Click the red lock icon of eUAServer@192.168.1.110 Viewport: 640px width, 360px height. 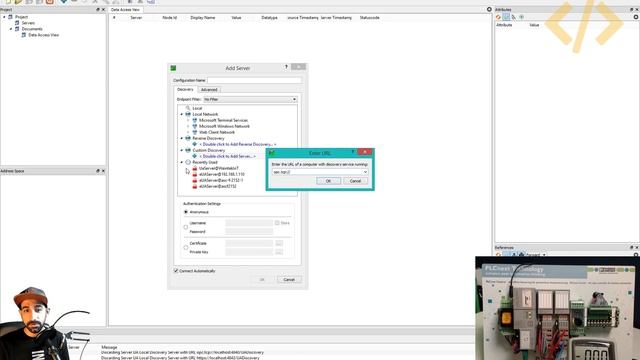[x=195, y=174]
